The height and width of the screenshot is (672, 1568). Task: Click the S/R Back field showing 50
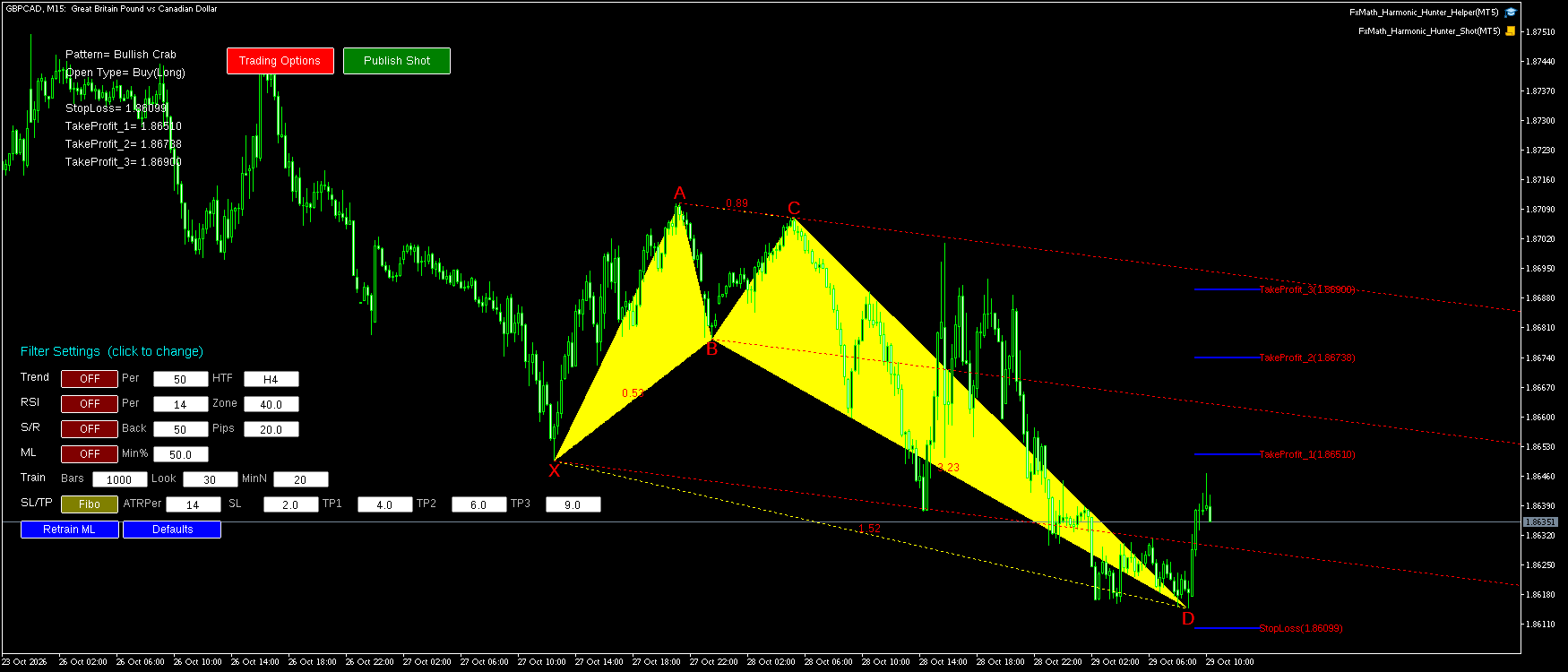181,429
